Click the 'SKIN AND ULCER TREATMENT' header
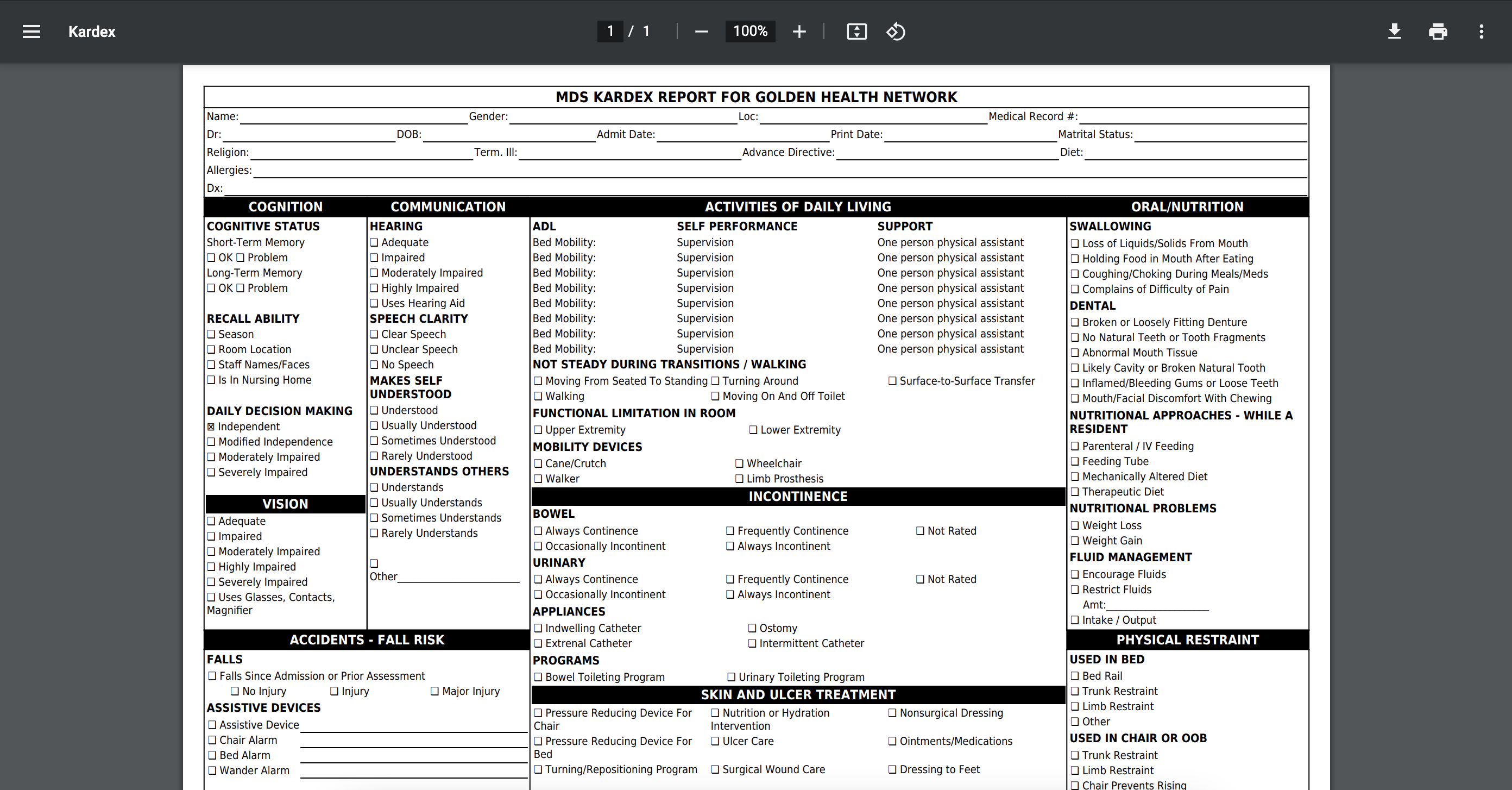 pyautogui.click(x=798, y=695)
